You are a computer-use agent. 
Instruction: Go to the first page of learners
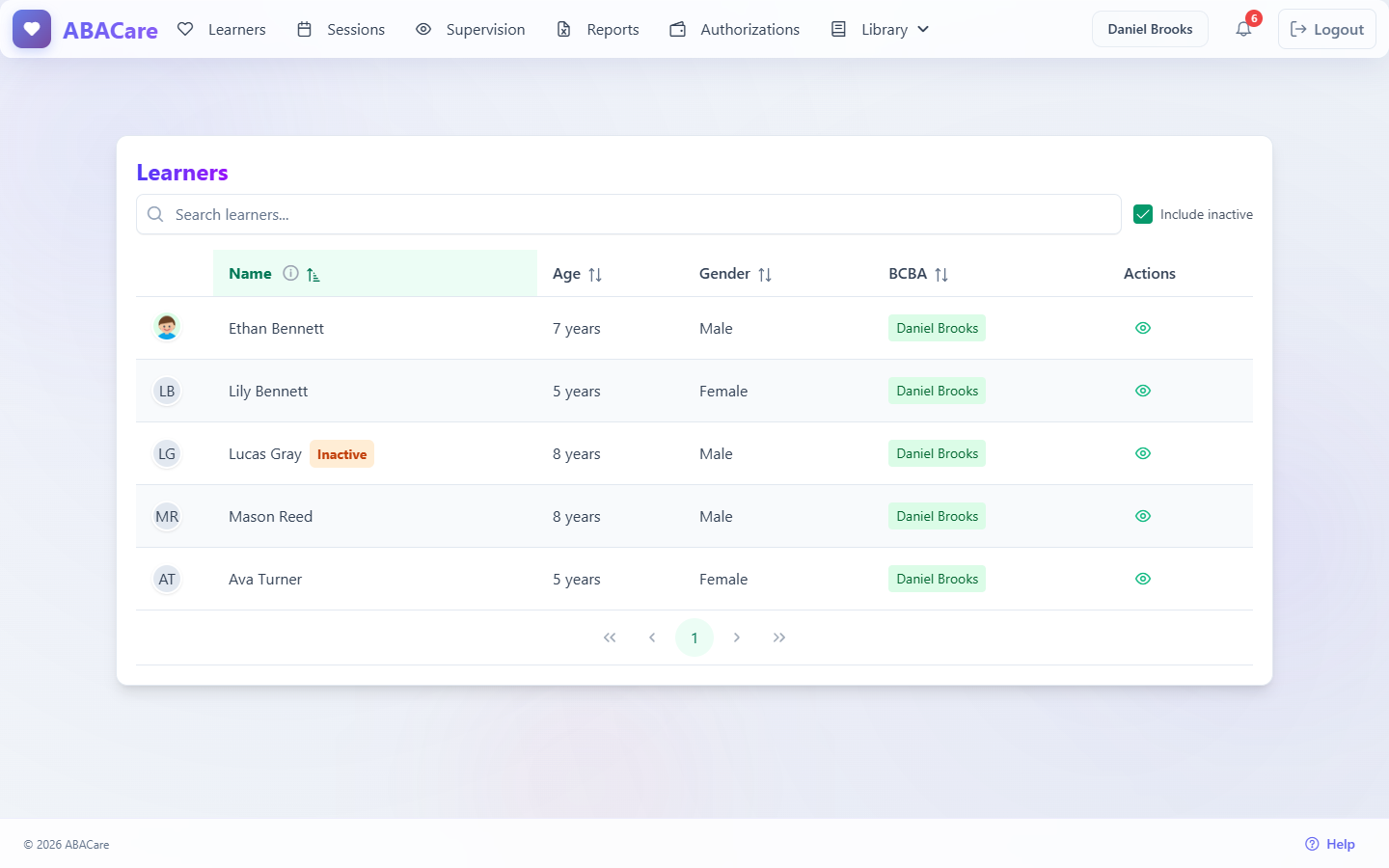click(610, 637)
